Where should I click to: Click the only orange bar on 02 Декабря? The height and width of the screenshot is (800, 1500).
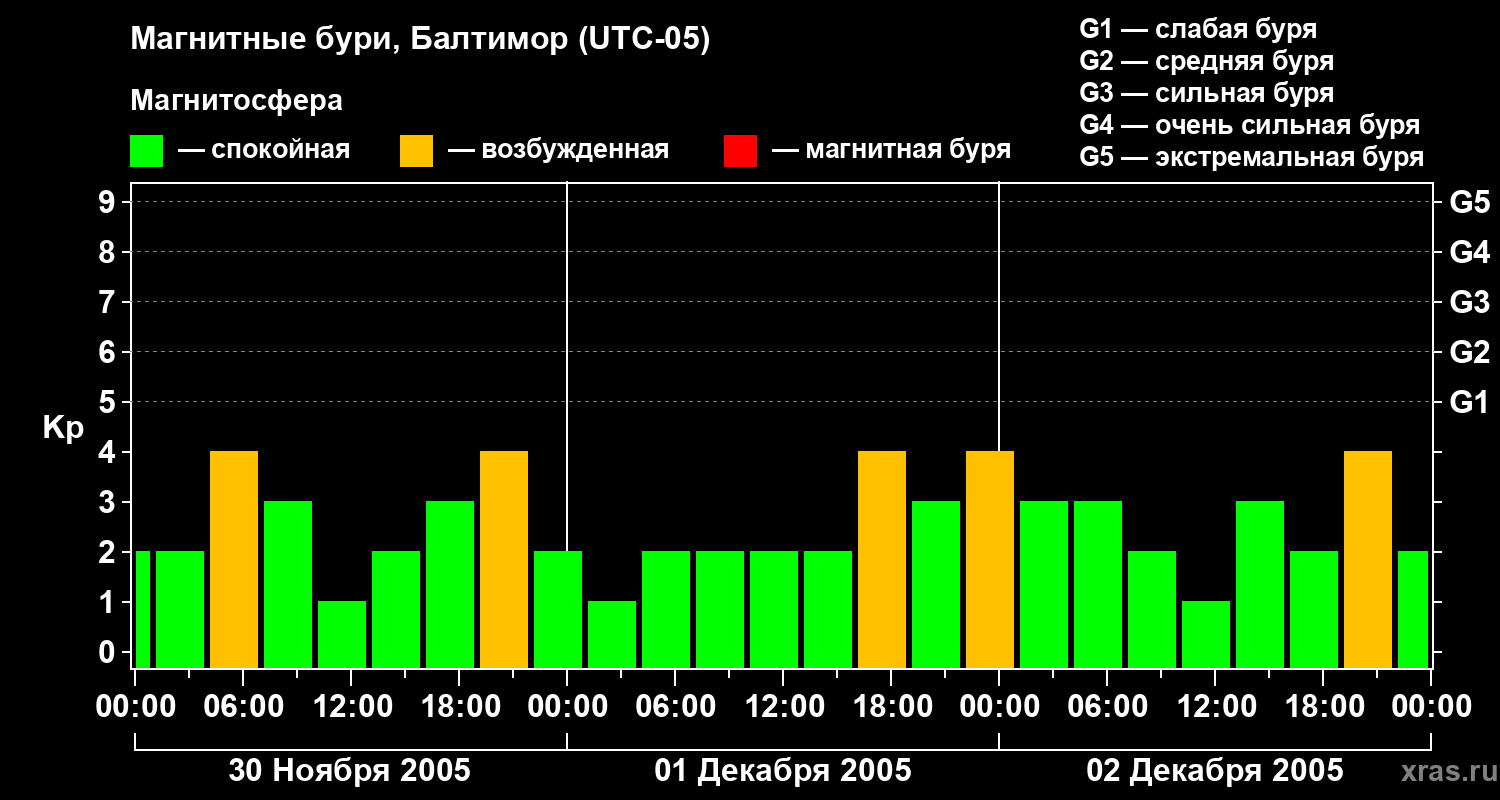tap(1368, 559)
